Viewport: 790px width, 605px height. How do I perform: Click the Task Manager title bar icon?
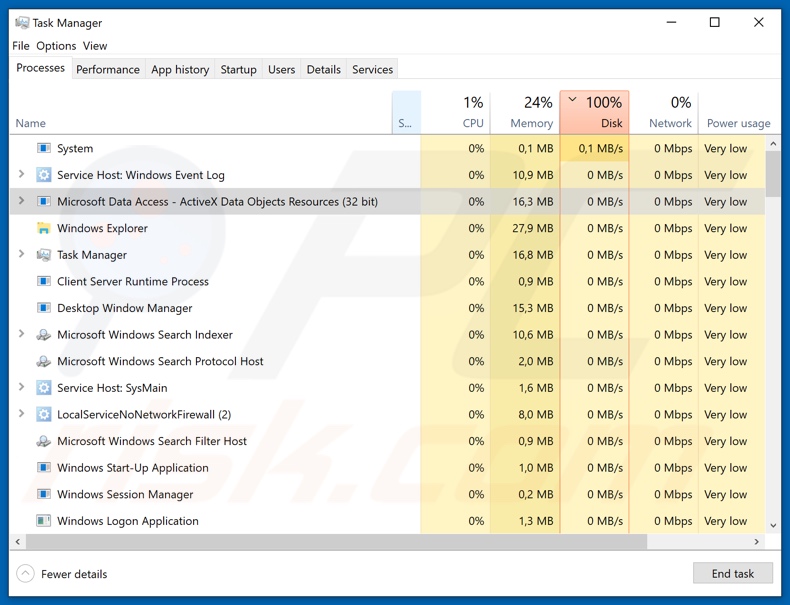click(22, 23)
